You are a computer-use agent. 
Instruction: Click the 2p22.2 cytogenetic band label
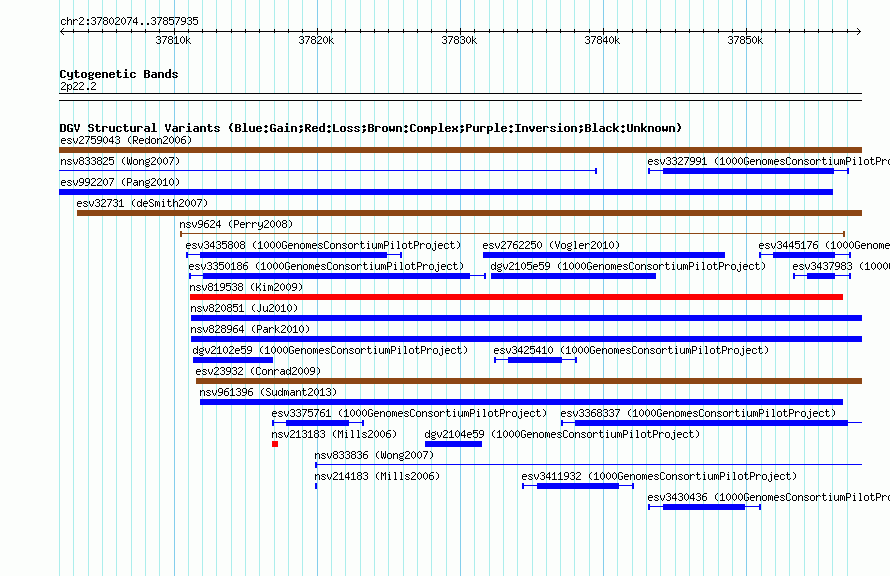[x=78, y=86]
